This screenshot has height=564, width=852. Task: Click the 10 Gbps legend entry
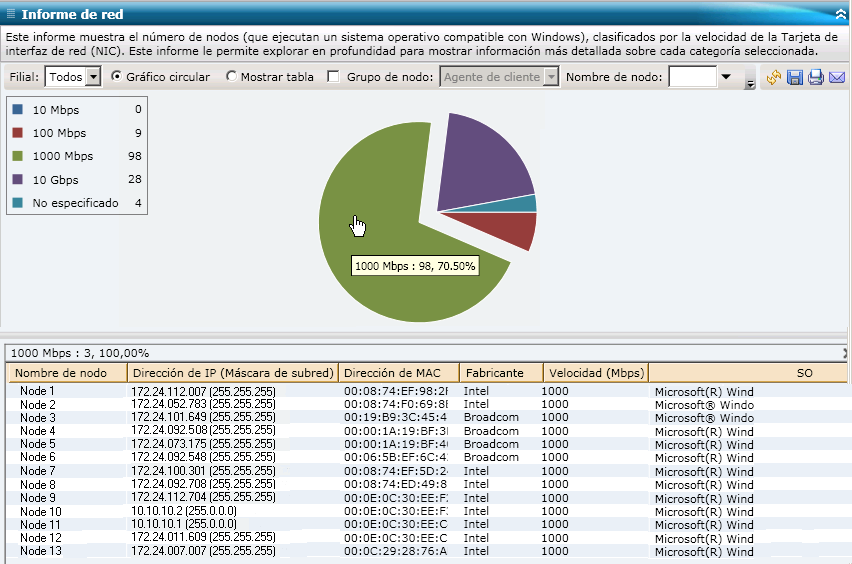point(56,180)
